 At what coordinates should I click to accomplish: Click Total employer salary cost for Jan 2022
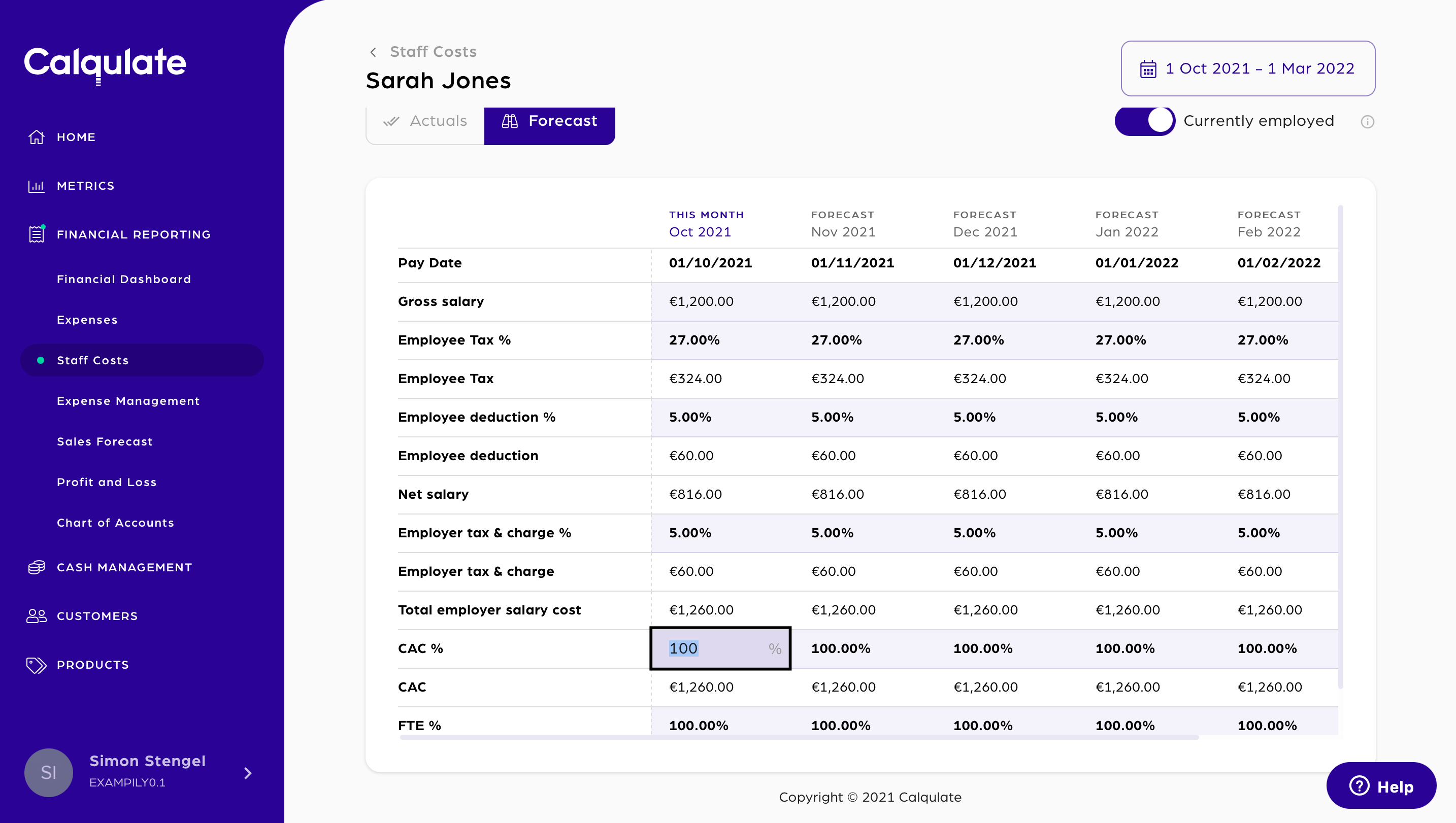click(x=1128, y=610)
